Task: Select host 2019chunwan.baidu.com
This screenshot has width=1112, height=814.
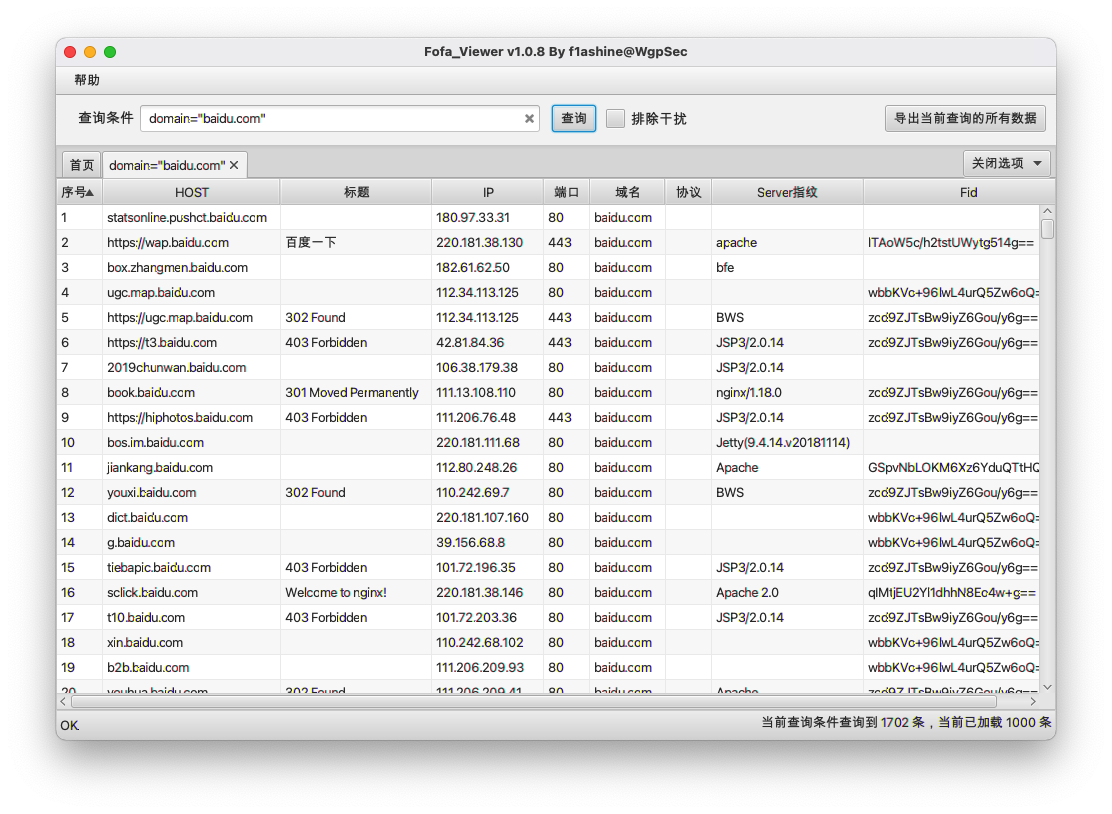Action: [x=177, y=367]
